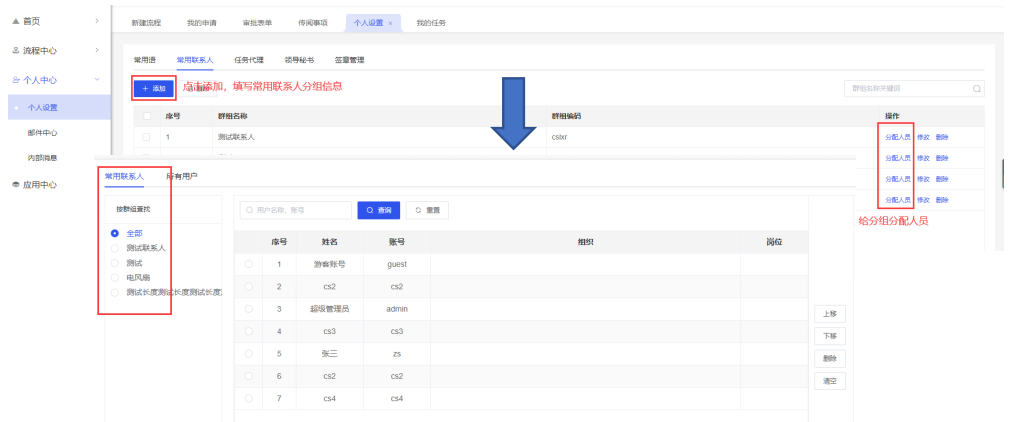Close the 个人设置 tab with its x

pyautogui.click(x=390, y=22)
